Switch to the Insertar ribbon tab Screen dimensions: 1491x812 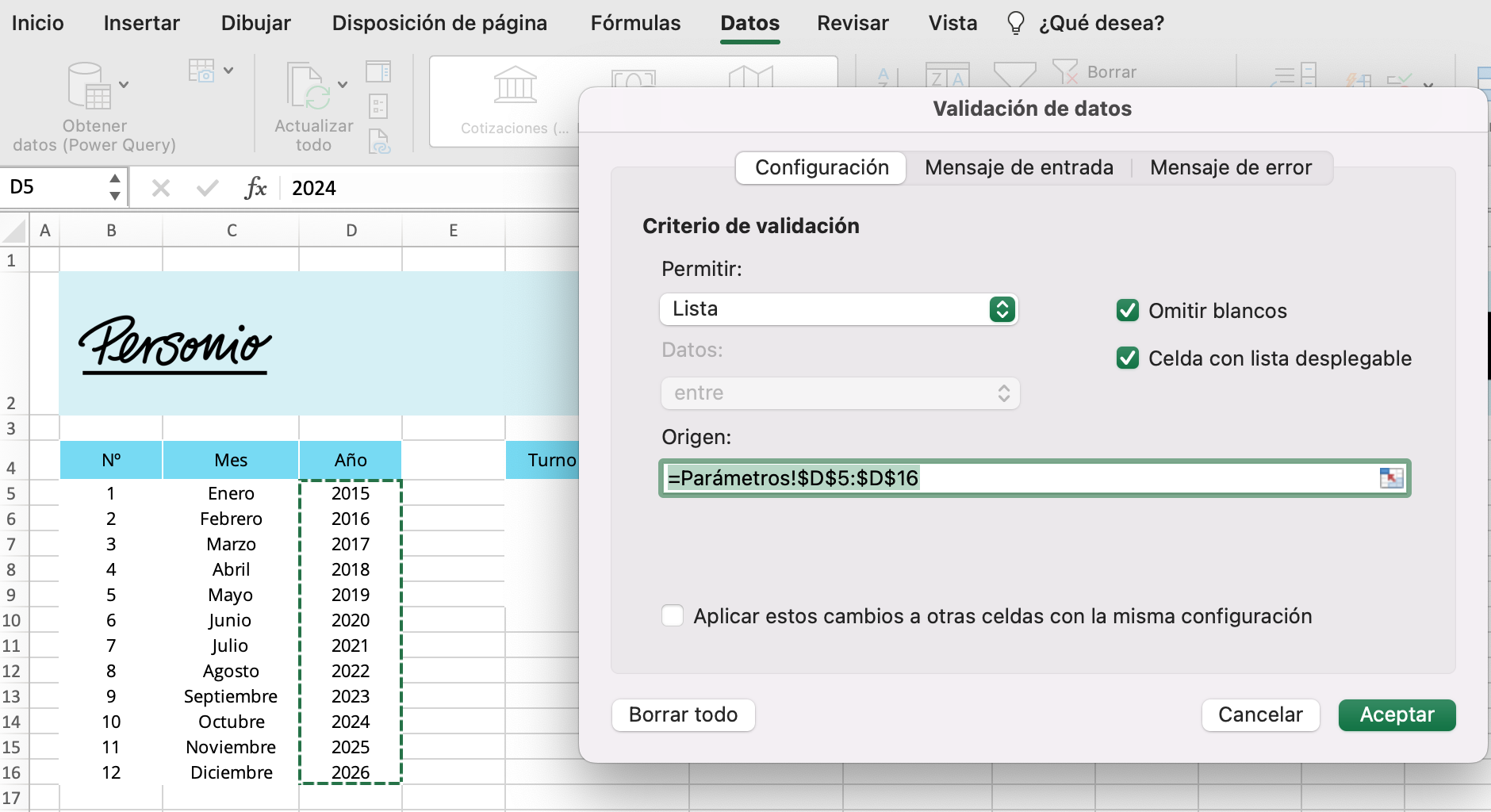pos(142,23)
